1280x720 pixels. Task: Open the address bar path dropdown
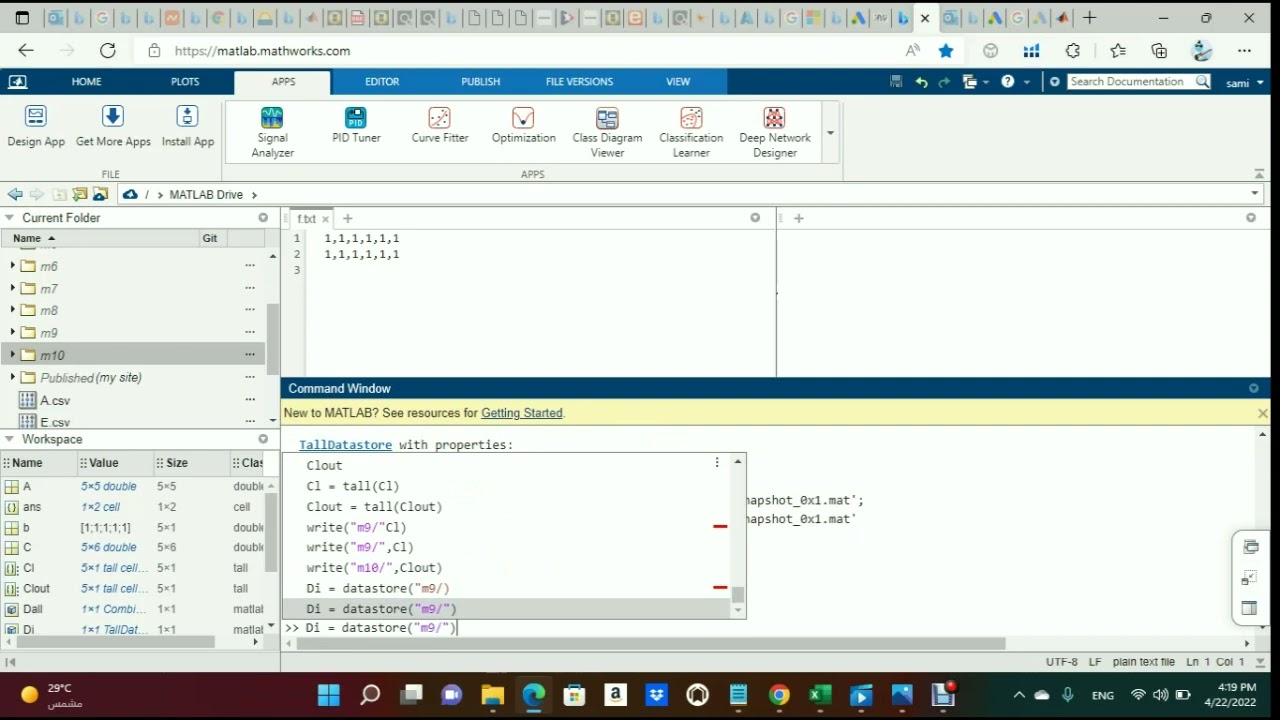tap(1255, 194)
